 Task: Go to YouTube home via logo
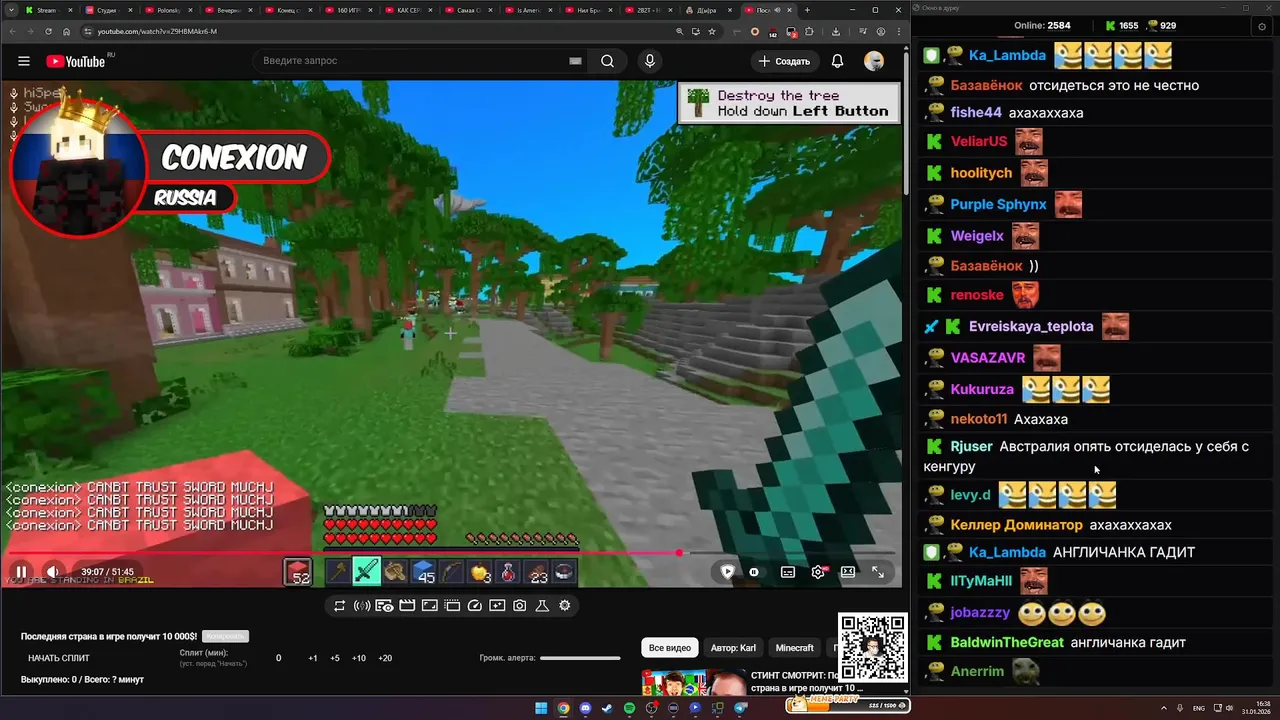pos(75,61)
